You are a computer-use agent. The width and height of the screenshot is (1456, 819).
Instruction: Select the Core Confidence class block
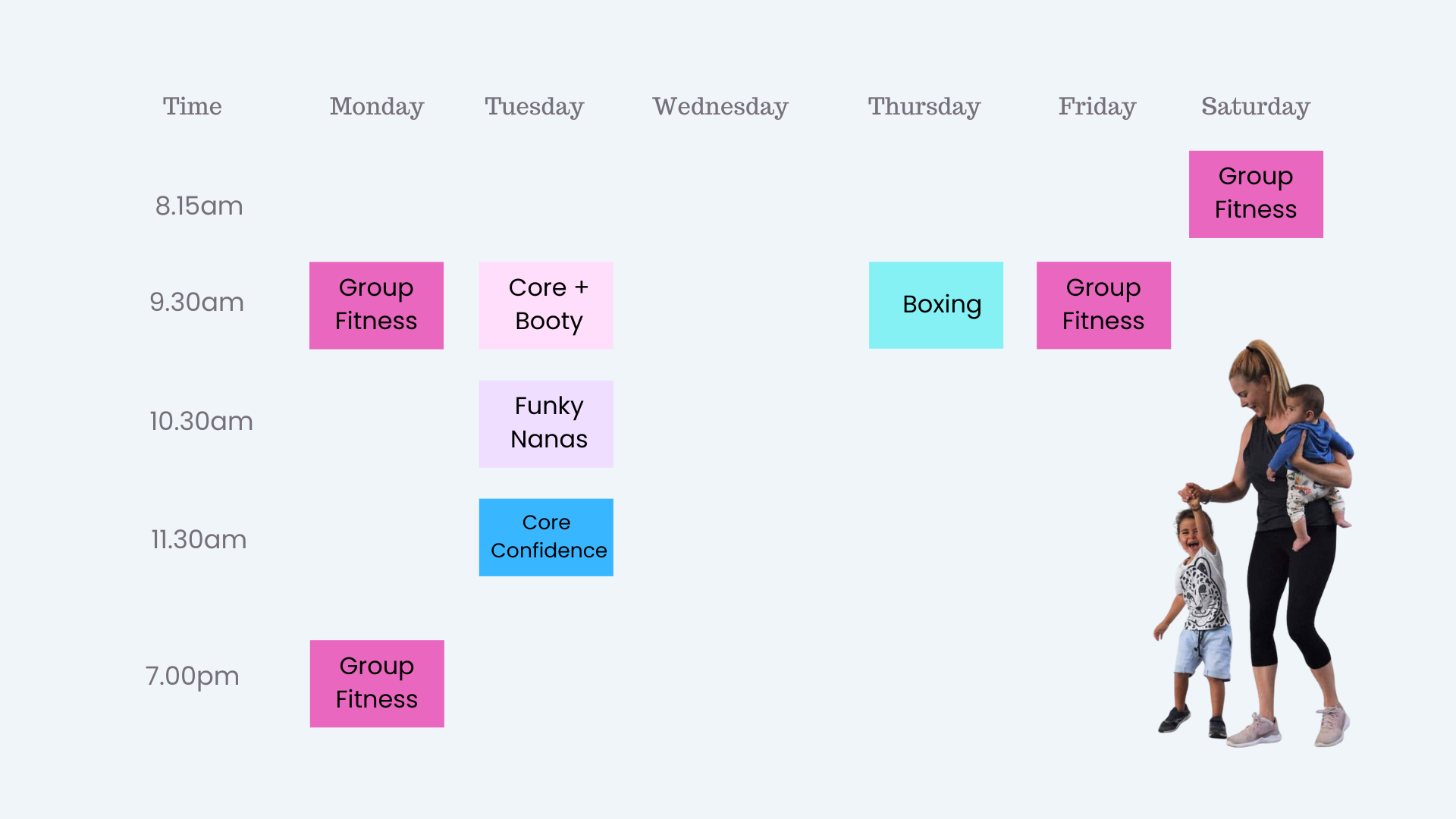pyautogui.click(x=546, y=537)
